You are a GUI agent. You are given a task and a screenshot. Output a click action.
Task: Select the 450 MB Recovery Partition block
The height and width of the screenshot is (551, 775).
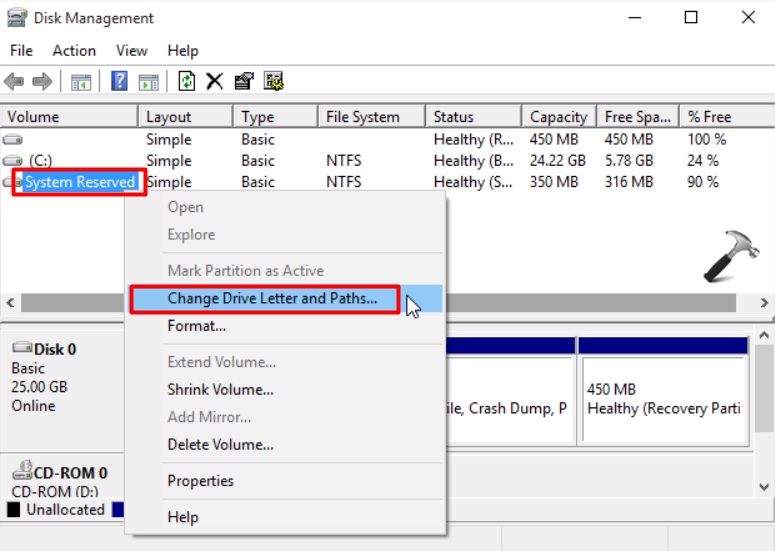tap(663, 391)
